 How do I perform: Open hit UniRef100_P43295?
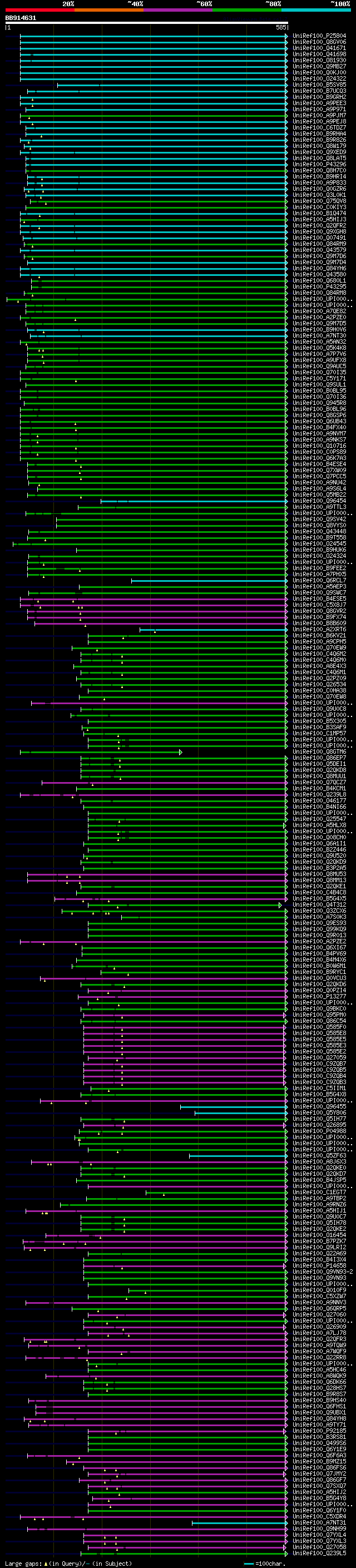[319, 286]
